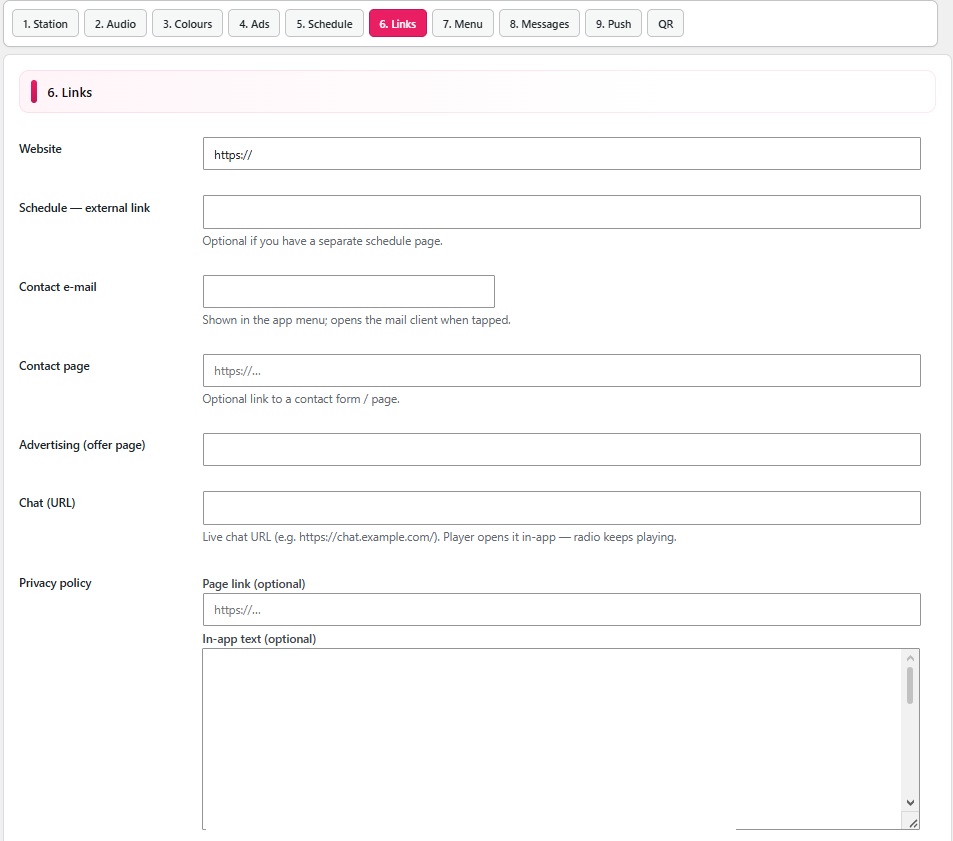Click the Schedule external link field
The image size is (953, 841).
point(562,212)
